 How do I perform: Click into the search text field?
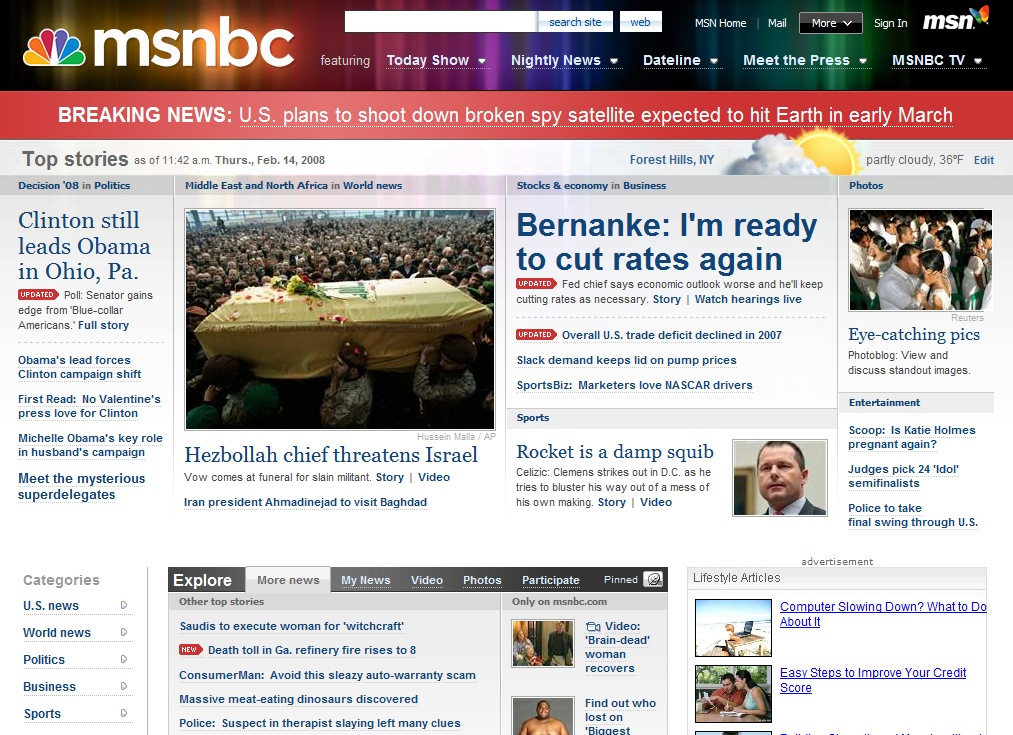[x=440, y=22]
